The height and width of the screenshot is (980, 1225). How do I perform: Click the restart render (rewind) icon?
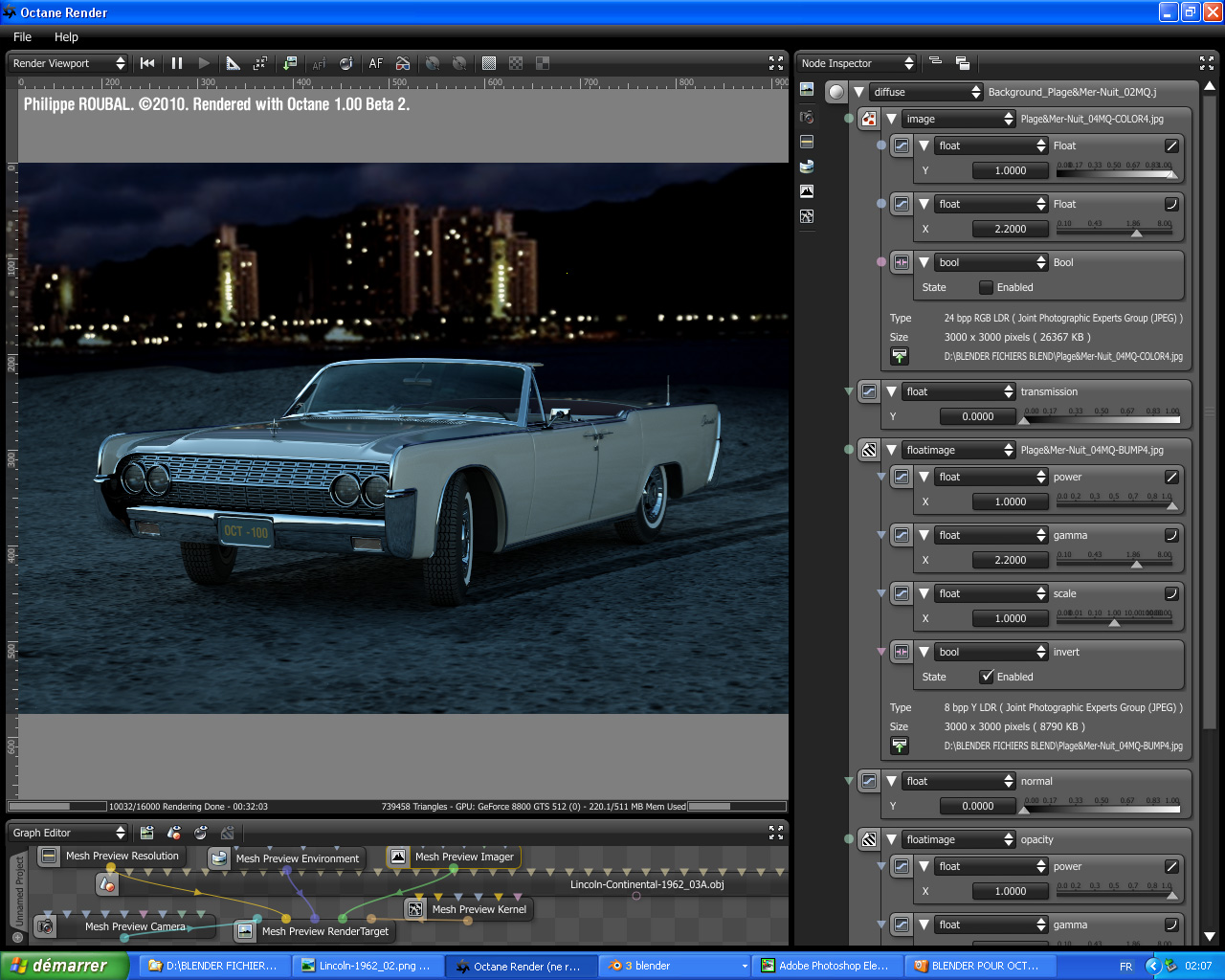click(x=147, y=63)
